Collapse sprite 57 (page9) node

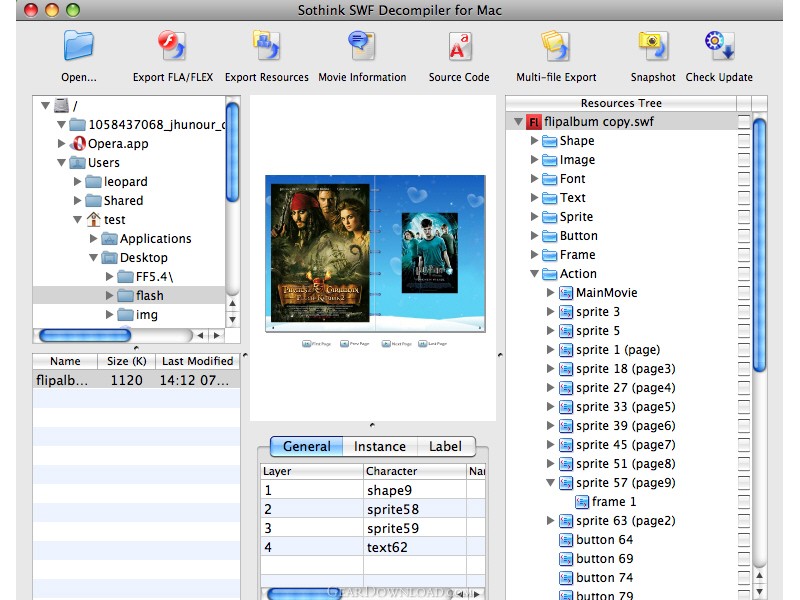[x=551, y=483]
